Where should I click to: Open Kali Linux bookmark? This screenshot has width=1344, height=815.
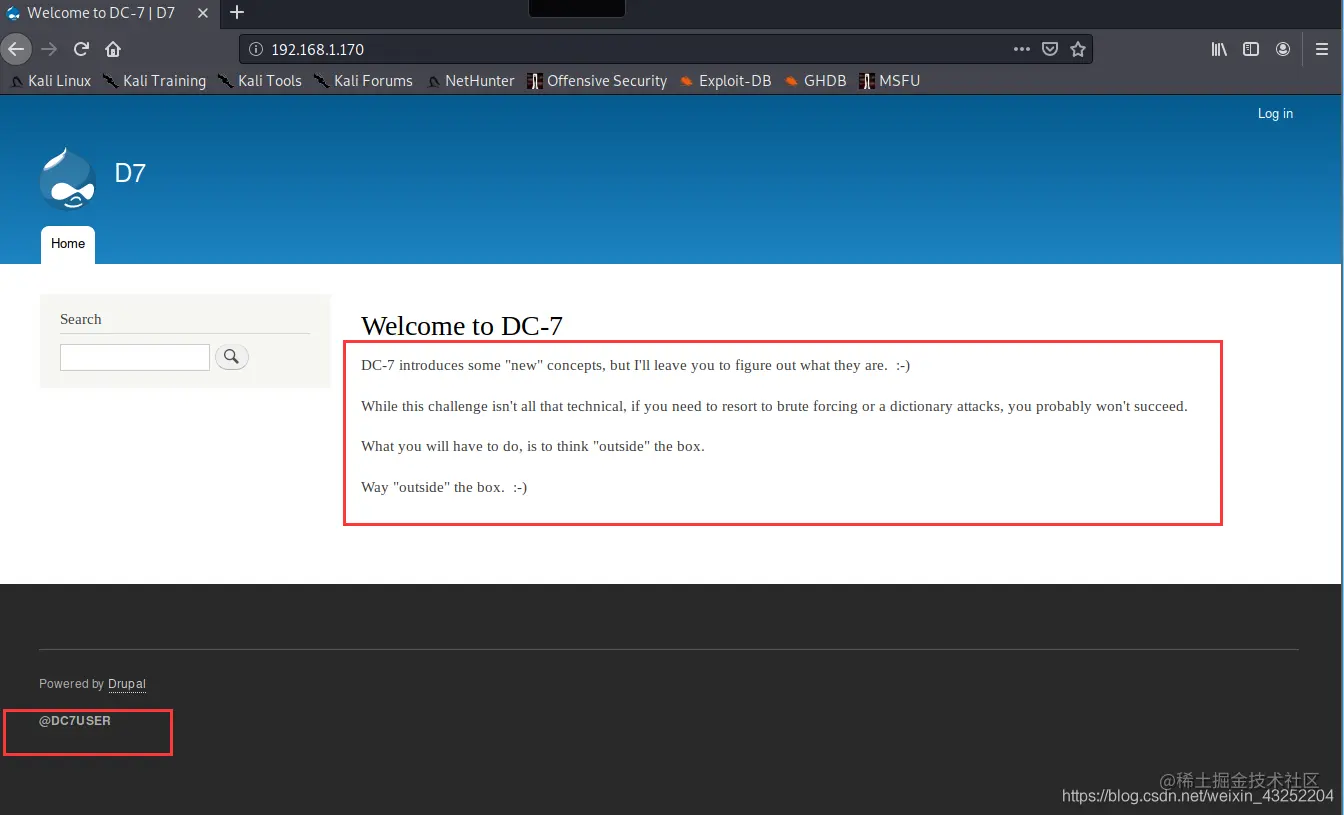(50, 81)
